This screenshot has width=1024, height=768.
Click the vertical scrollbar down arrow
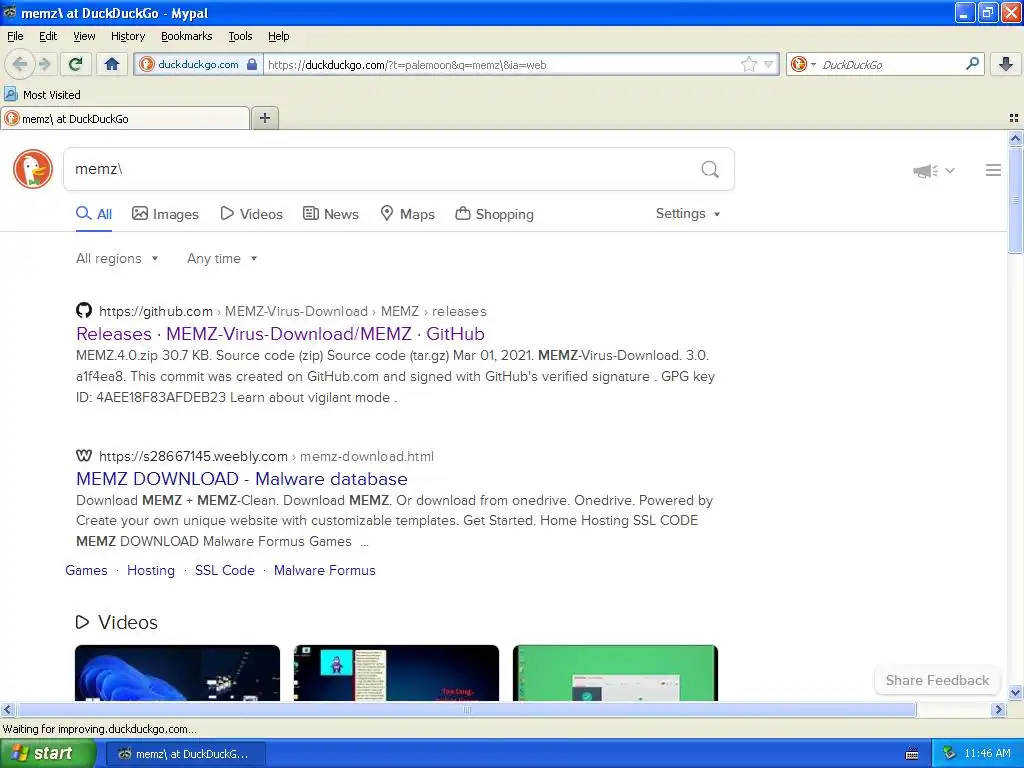(x=1016, y=693)
